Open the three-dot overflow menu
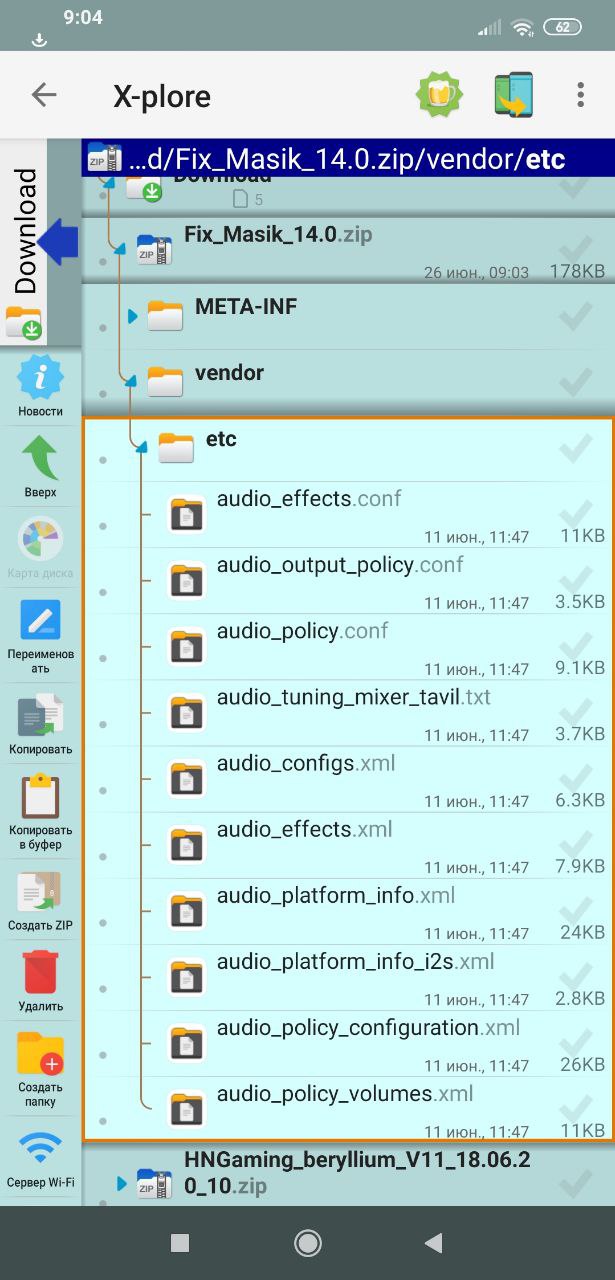Screen dimensions: 615x1280 tap(580, 95)
